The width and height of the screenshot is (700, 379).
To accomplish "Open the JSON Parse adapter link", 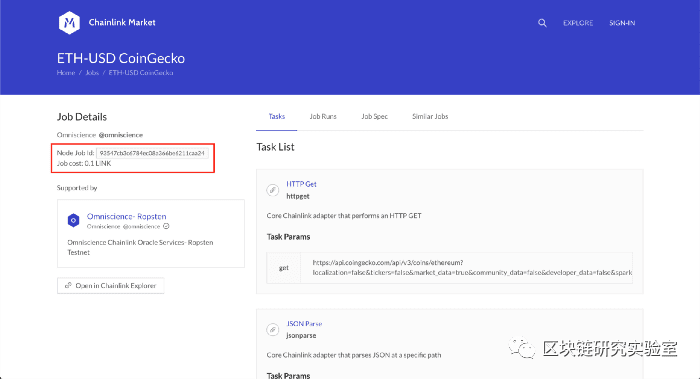I will coord(304,324).
